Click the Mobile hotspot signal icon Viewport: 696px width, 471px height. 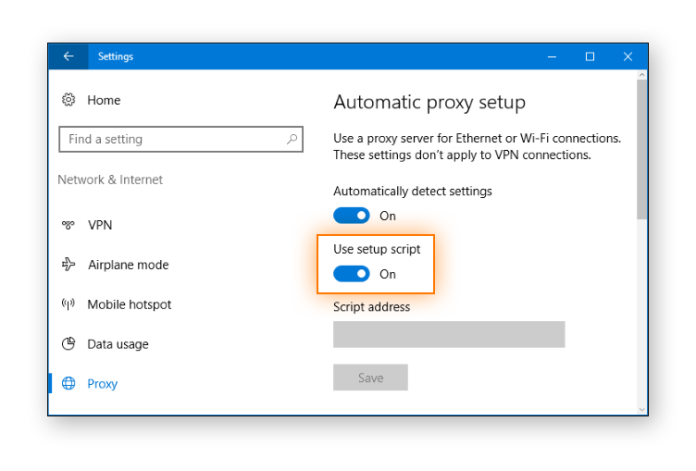[x=69, y=304]
